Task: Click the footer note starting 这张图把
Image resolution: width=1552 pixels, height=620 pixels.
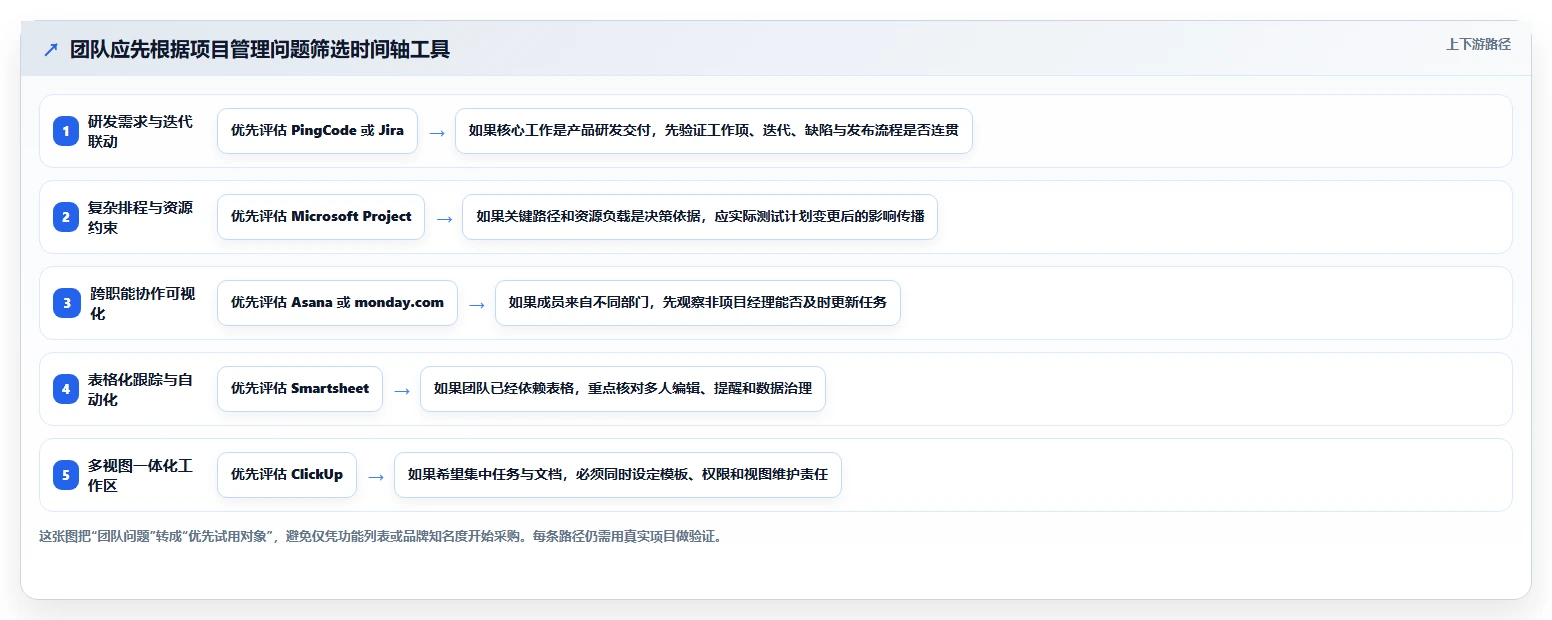Action: click(380, 536)
